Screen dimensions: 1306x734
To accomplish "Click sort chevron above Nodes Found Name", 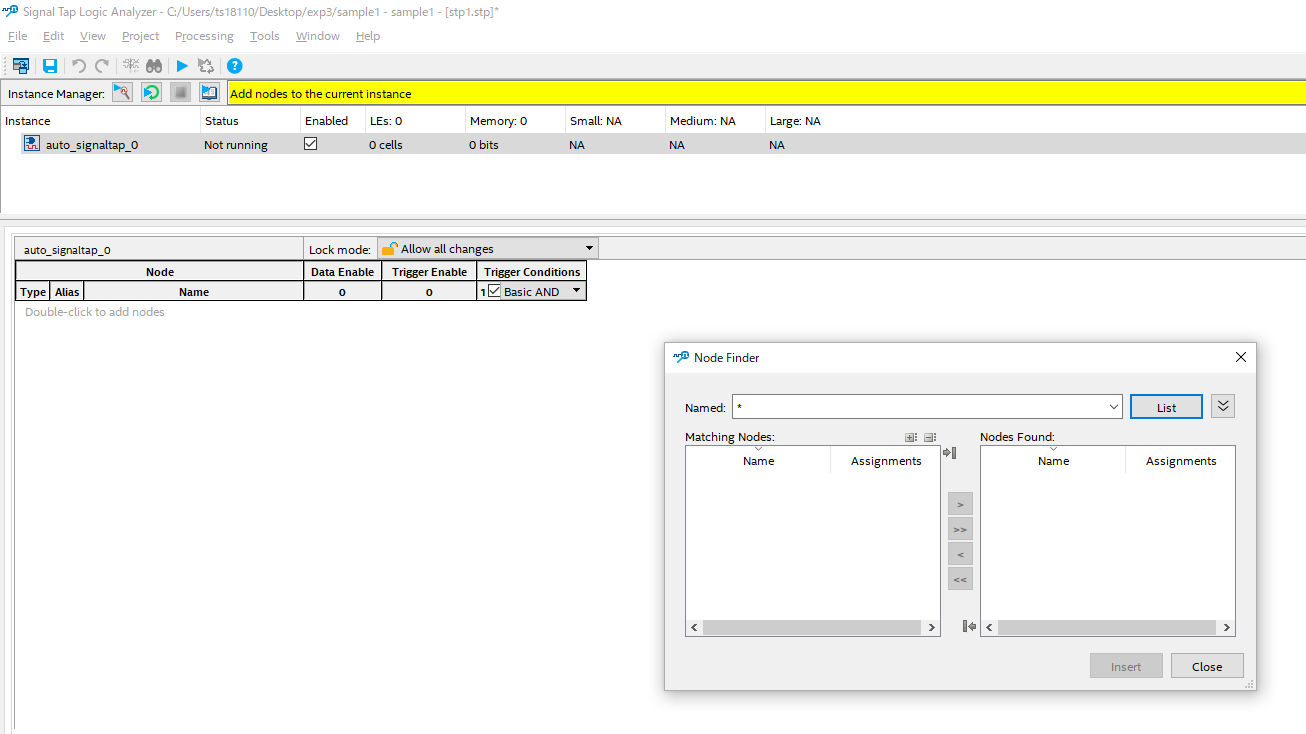I will 1053,449.
